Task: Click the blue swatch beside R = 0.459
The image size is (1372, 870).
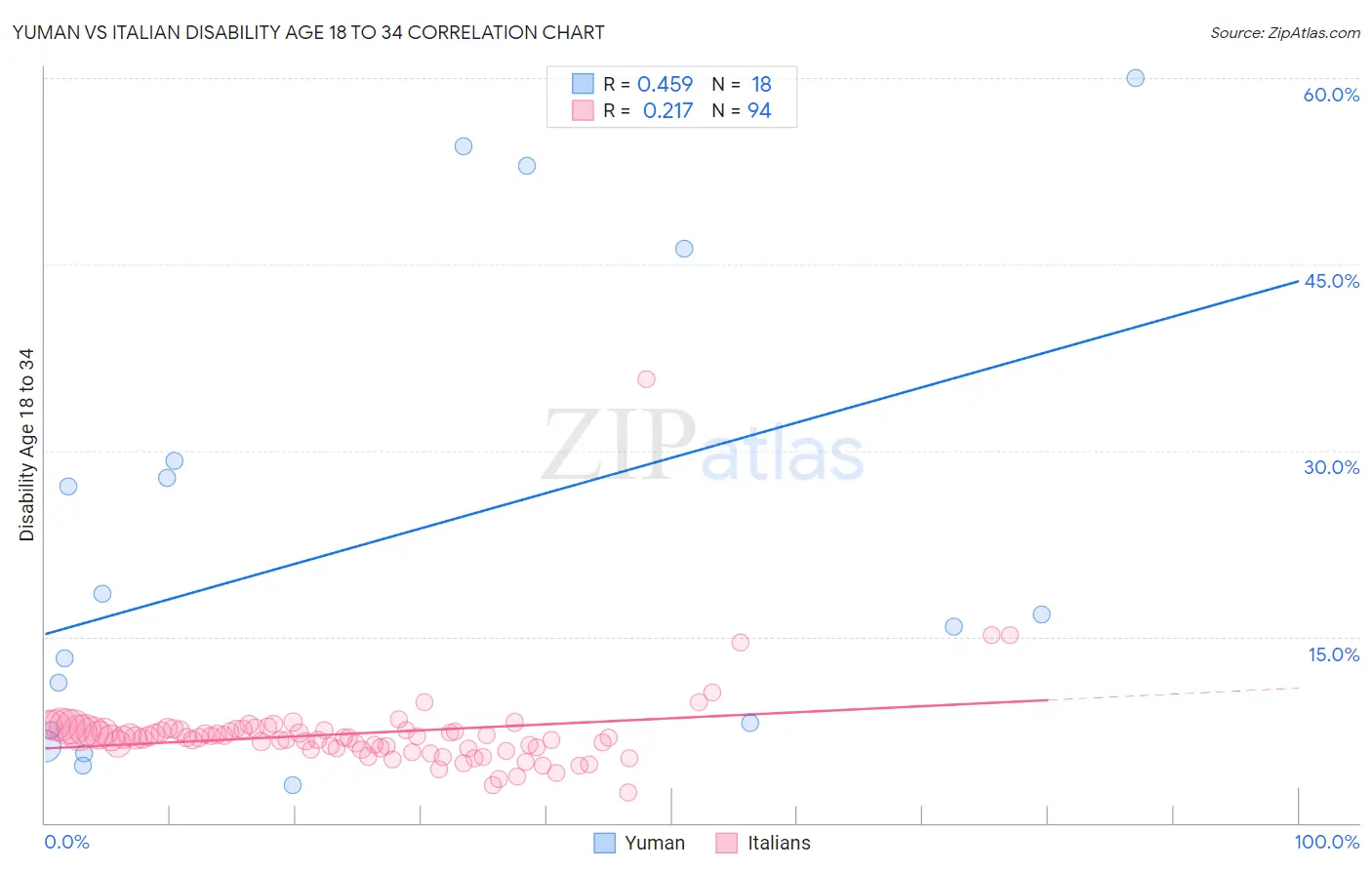Action: click(583, 84)
